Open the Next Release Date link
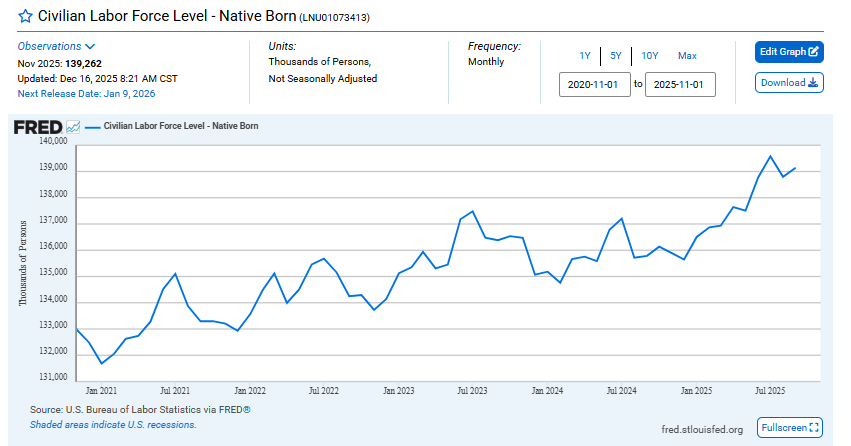This screenshot has height=446, width=851. [86, 94]
